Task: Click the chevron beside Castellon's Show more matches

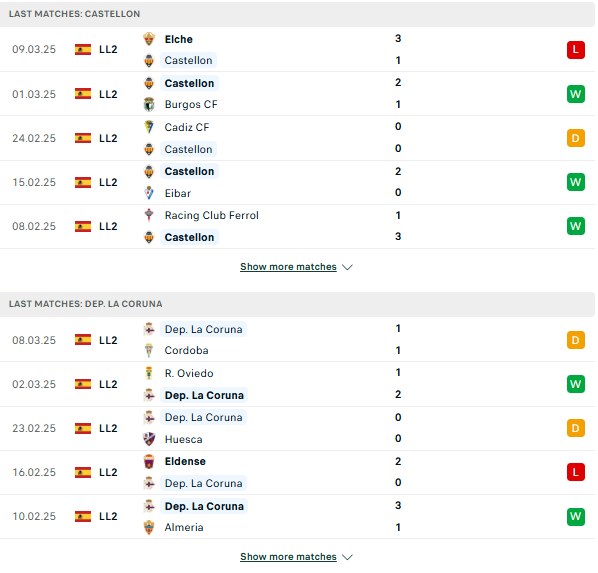Action: [347, 267]
